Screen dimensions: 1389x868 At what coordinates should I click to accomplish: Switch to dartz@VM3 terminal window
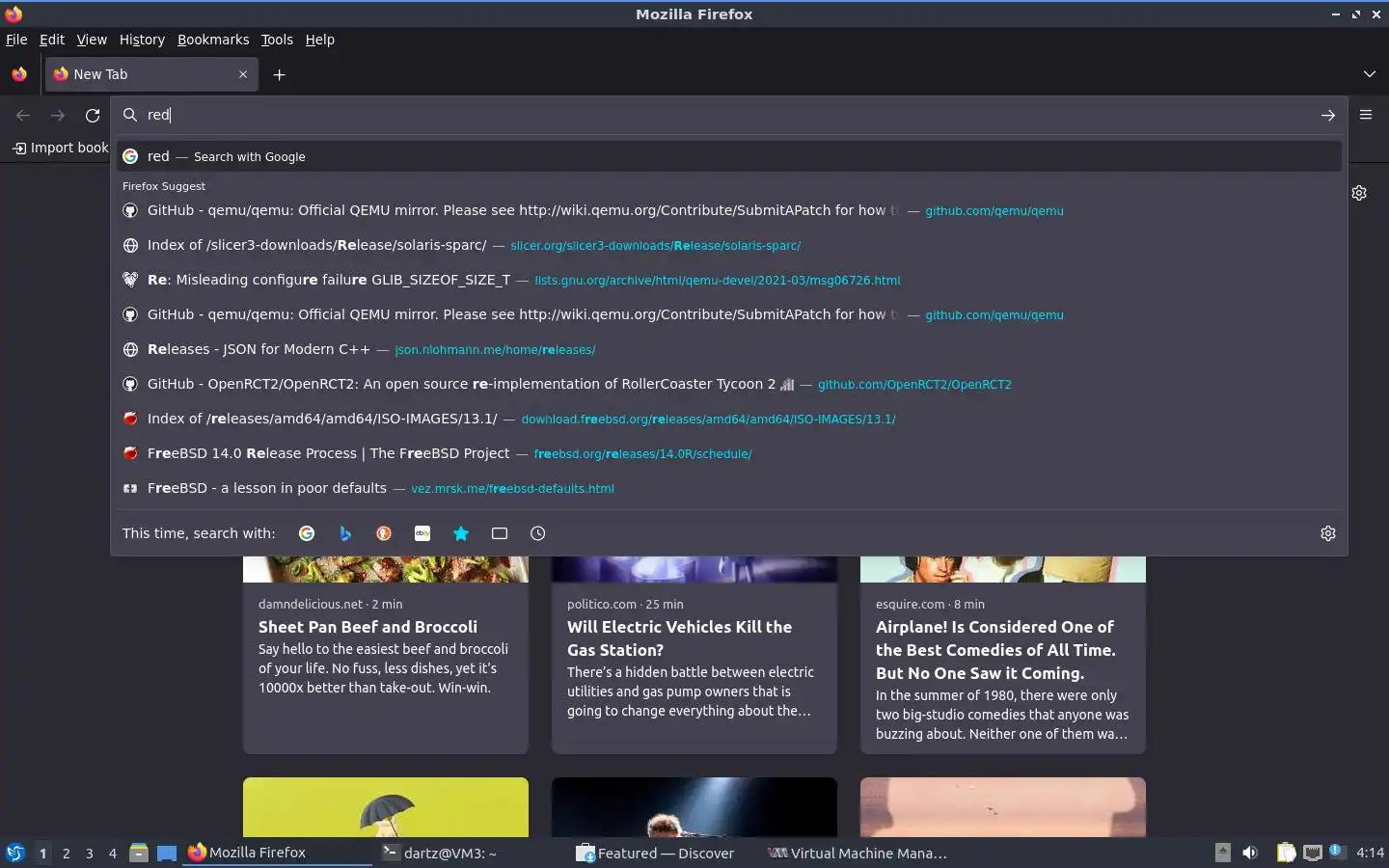click(469, 853)
